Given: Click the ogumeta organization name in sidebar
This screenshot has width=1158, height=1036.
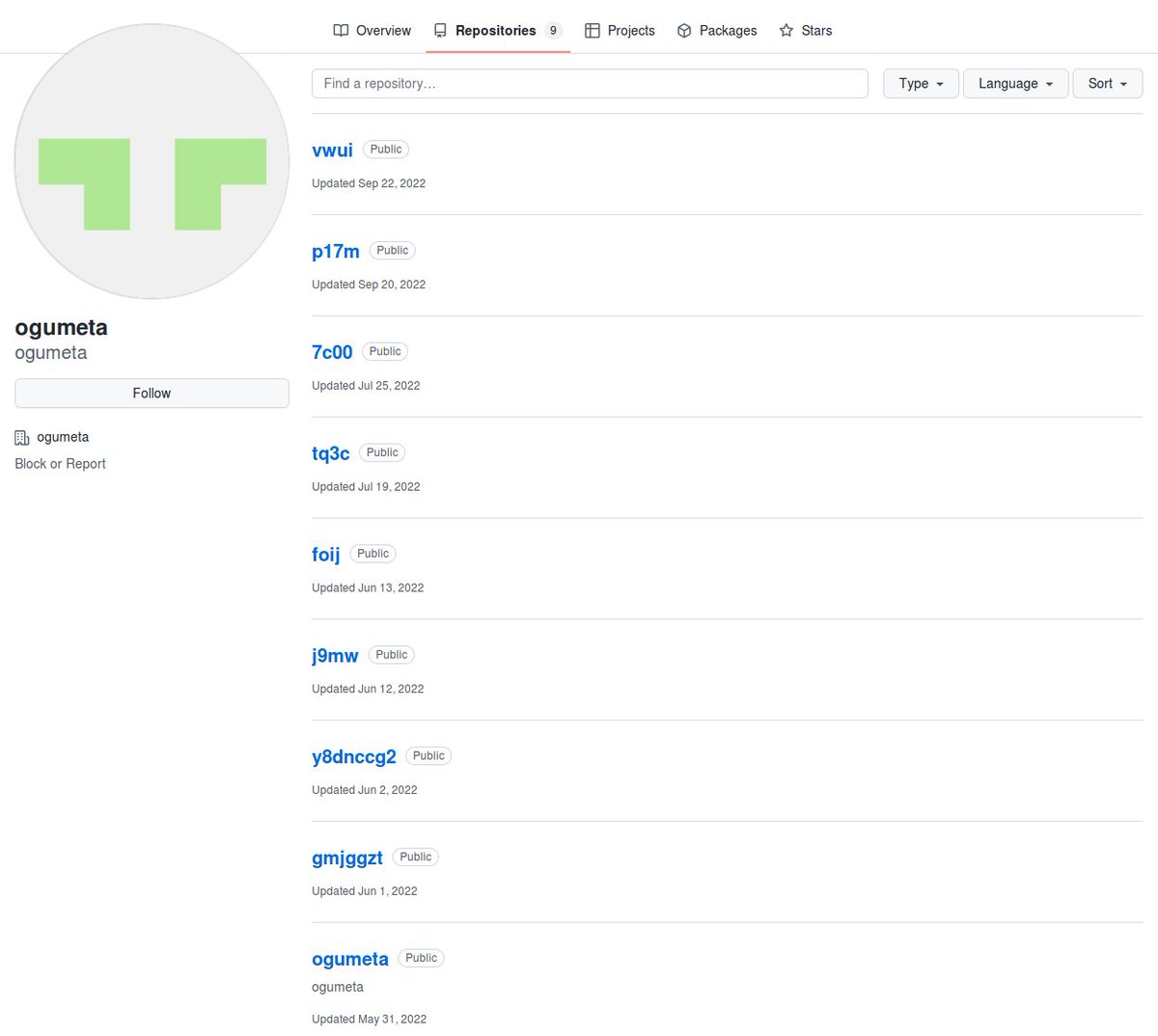Looking at the screenshot, I should pyautogui.click(x=63, y=437).
